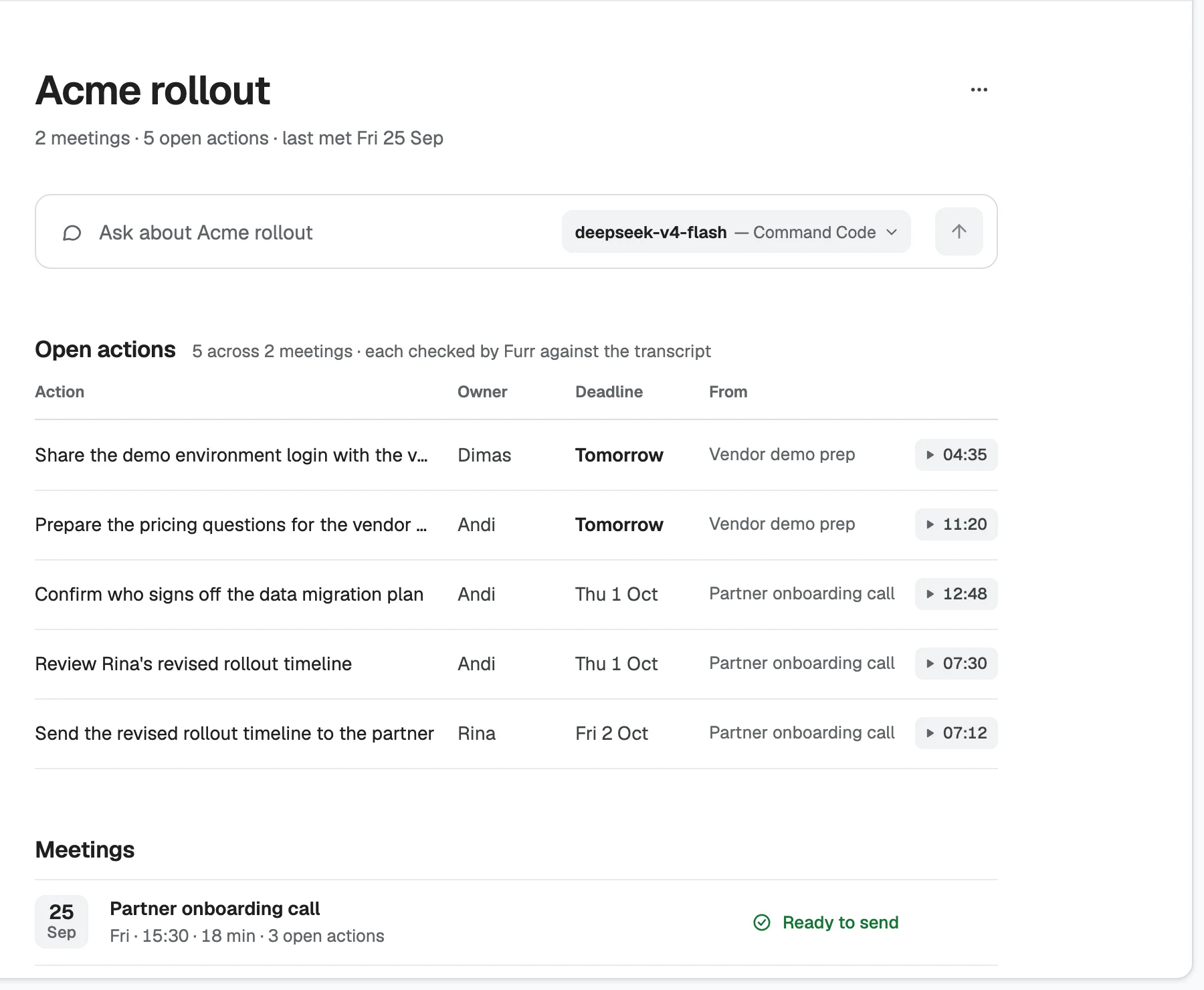Open Send the revised rollout timeline action
The height and width of the screenshot is (990, 1204).
[x=234, y=733]
